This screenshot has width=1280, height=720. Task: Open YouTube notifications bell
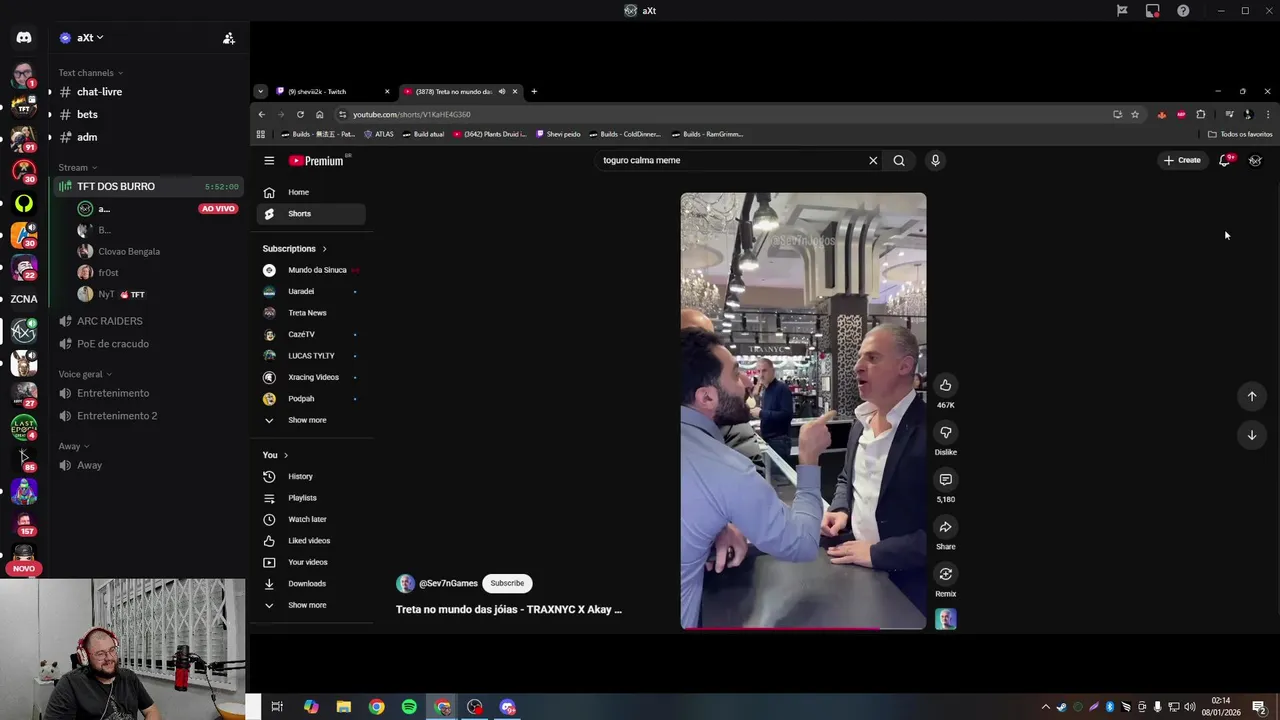coord(1224,160)
